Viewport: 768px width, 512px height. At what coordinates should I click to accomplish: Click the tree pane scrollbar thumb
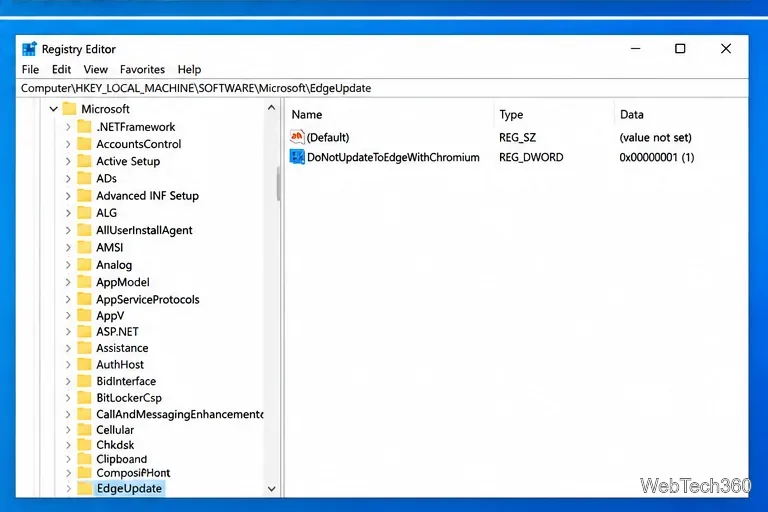pos(278,184)
